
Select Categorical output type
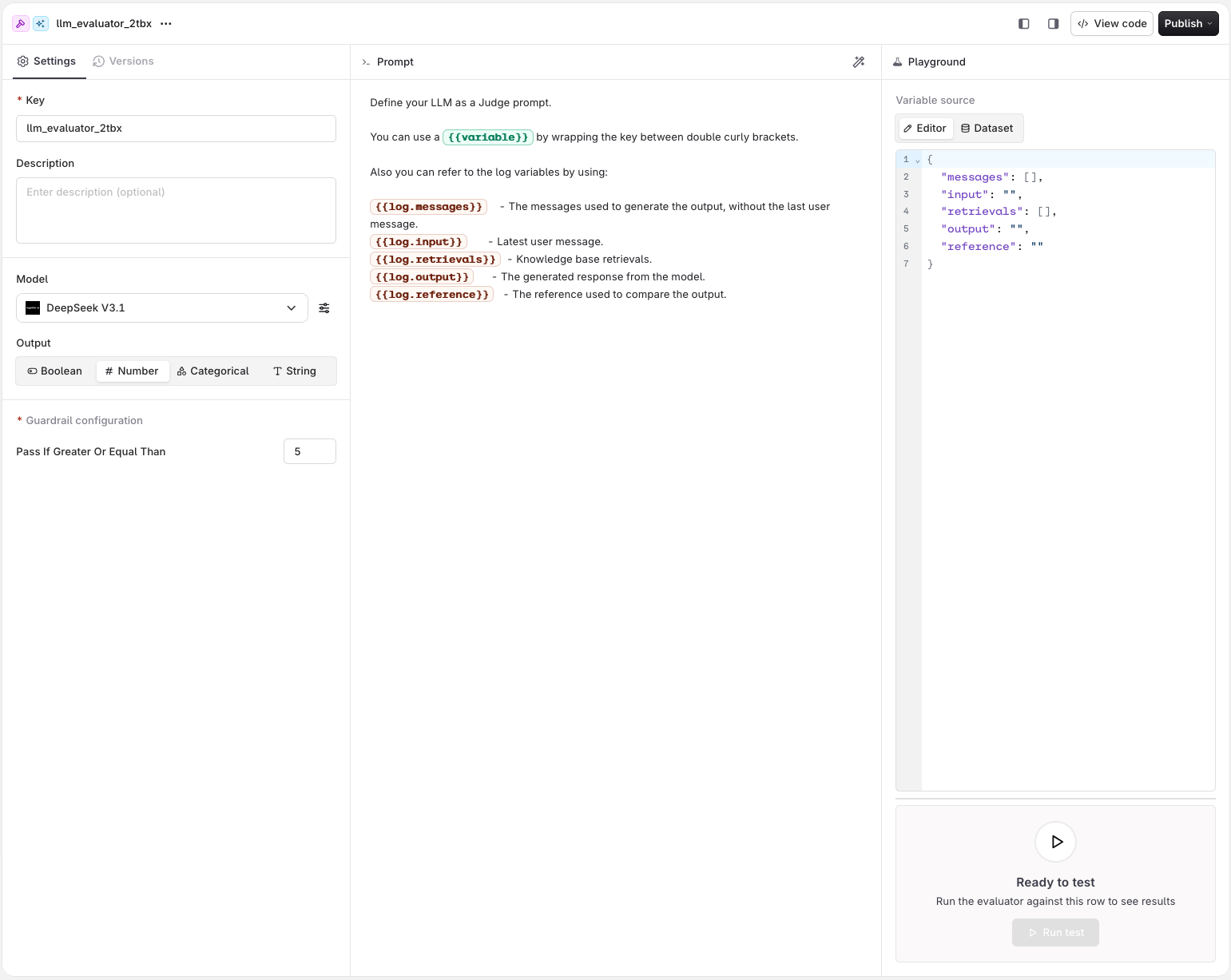[x=213, y=371]
